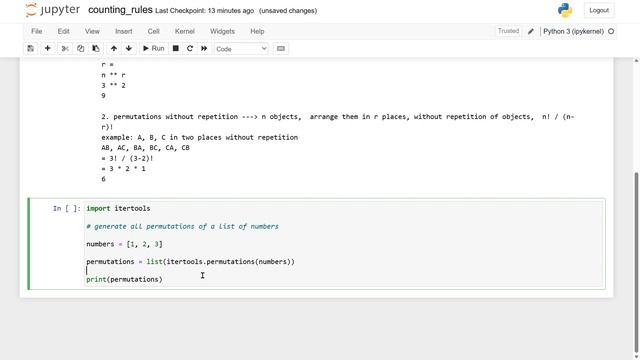Save the notebook with the floppy disk icon

point(31,49)
